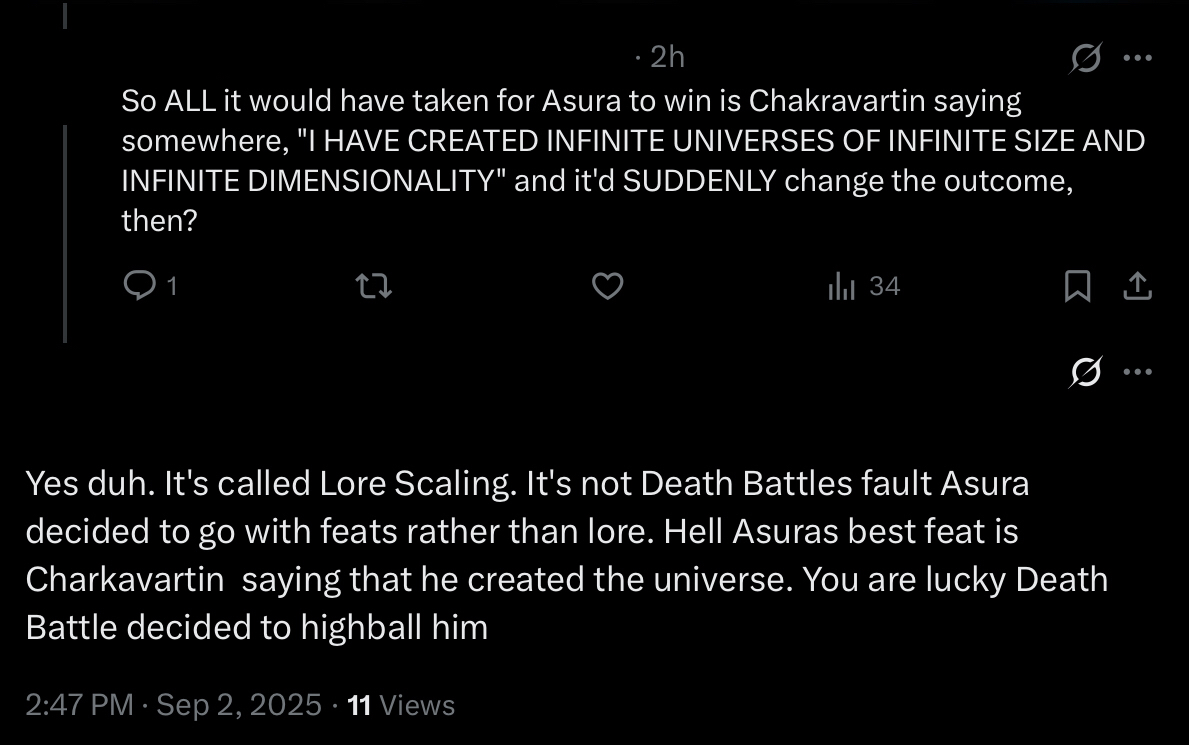Click the 2:47 PM Sep 2, 2025 timestamp
Viewport: 1189px width, 745px height.
click(174, 705)
